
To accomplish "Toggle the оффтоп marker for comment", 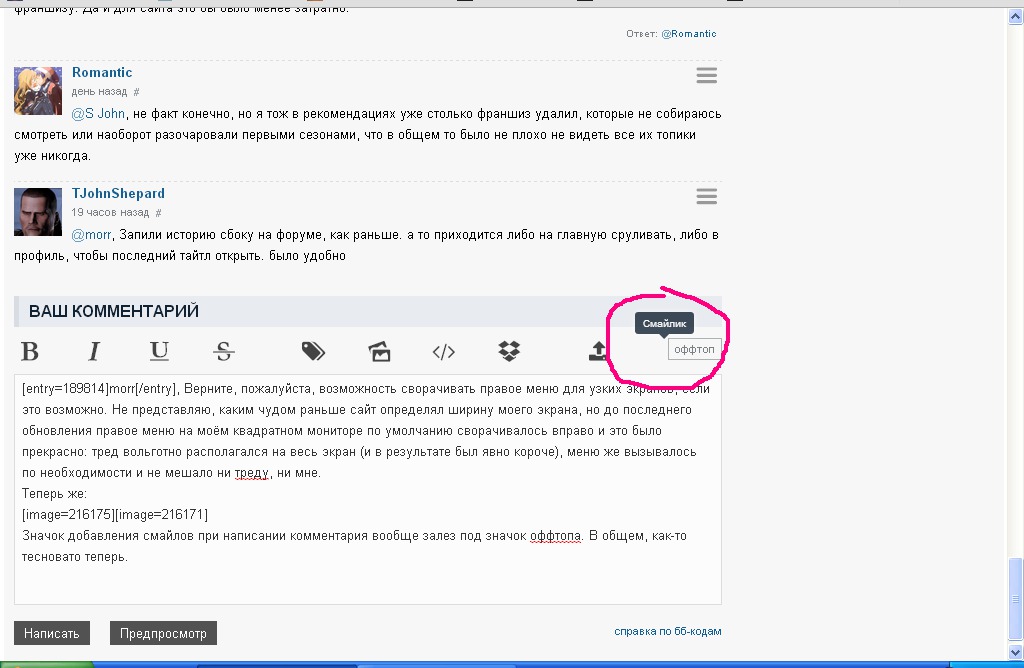I will [694, 350].
